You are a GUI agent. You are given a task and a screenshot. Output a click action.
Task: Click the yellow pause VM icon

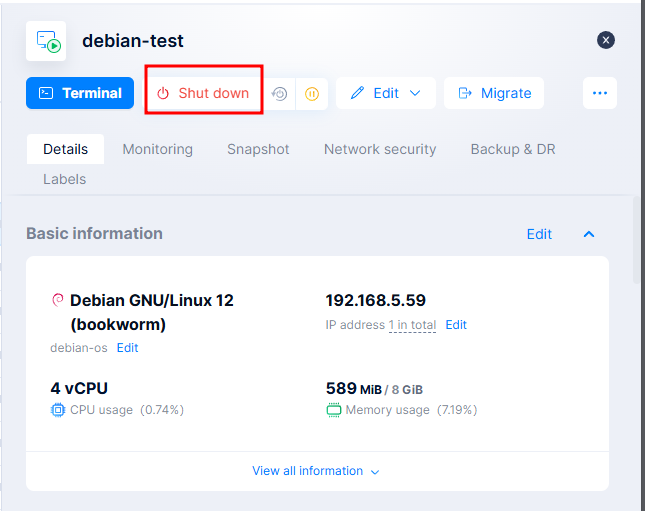click(x=311, y=94)
